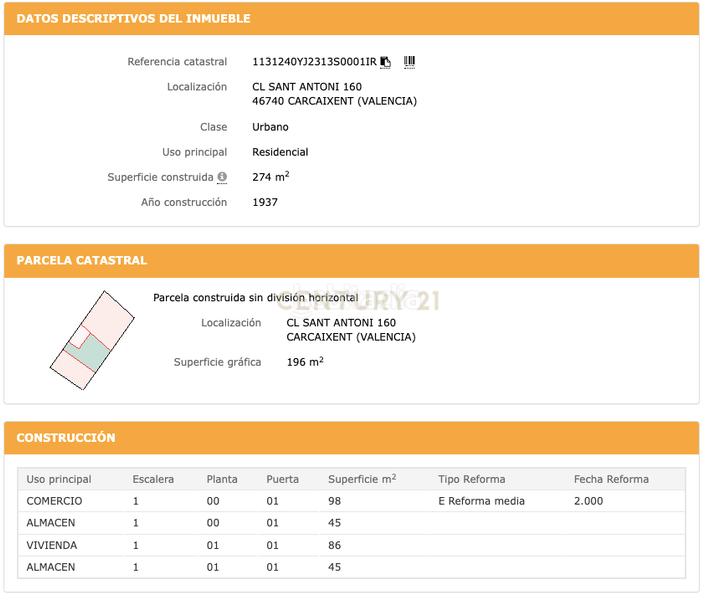This screenshot has height=600, width=715.
Task: Click the Fecha Reforma column header
Action: pos(611,479)
